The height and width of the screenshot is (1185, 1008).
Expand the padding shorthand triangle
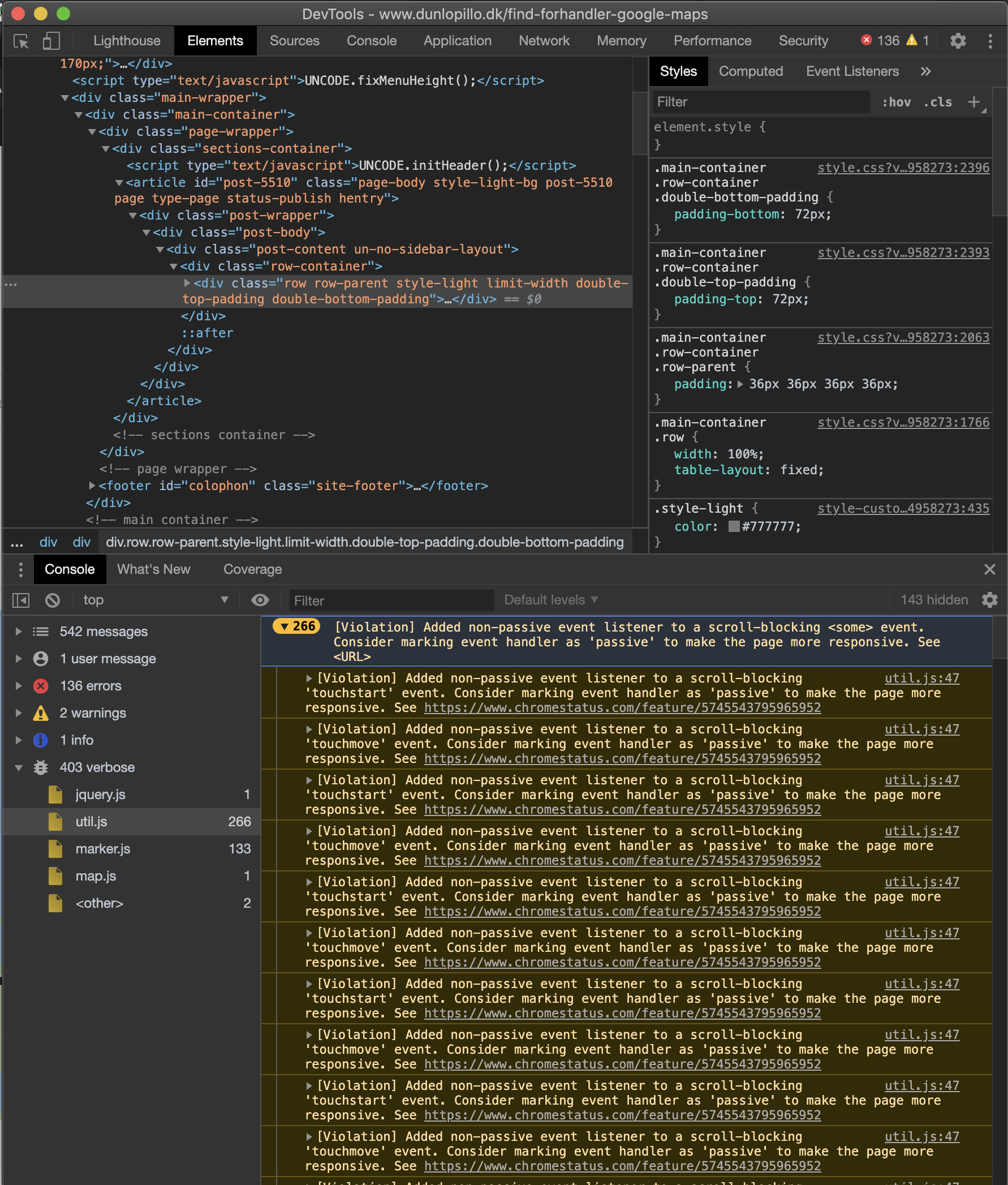[x=740, y=384]
